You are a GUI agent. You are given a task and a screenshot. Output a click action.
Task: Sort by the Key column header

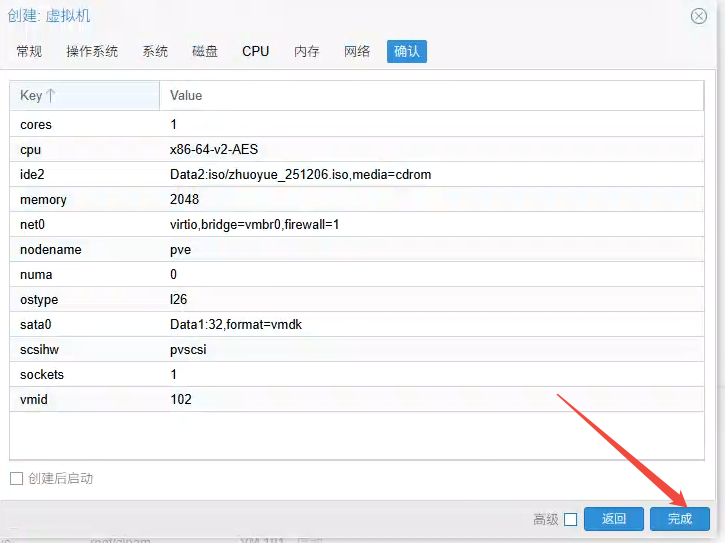(84, 95)
